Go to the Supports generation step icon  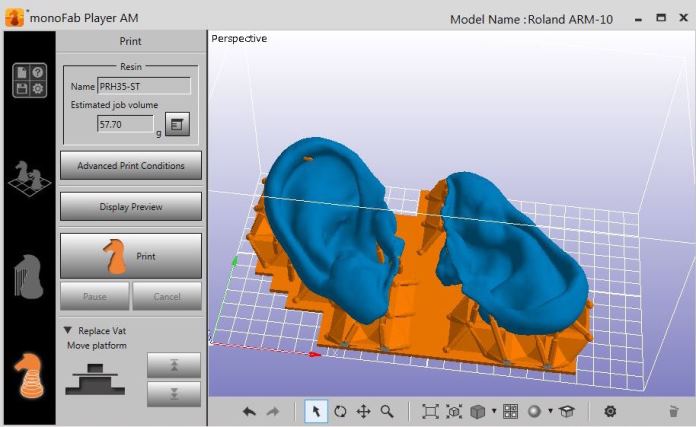(29, 276)
